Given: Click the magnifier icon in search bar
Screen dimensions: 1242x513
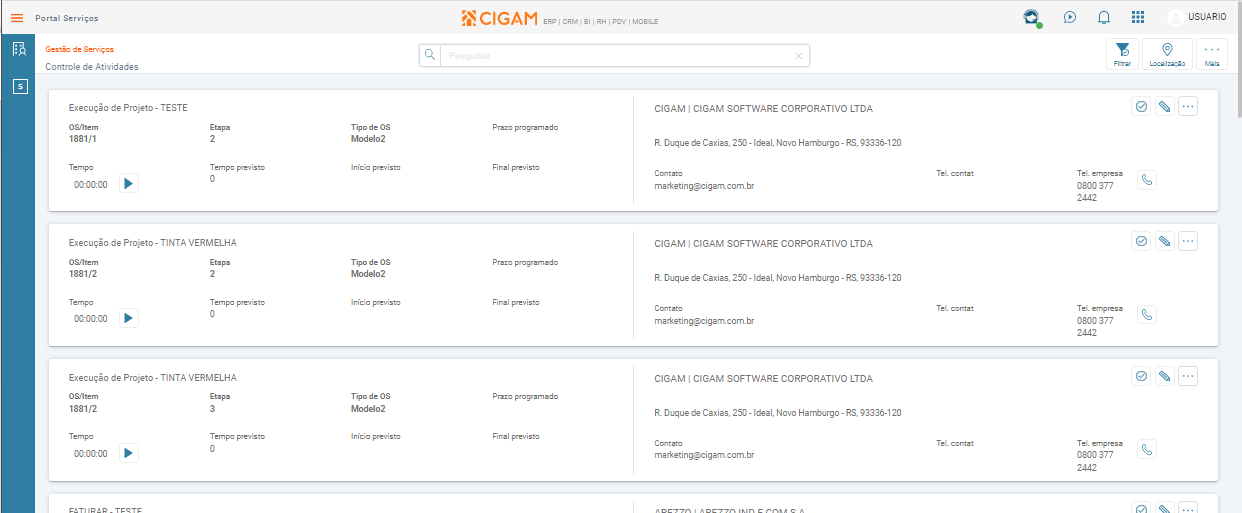Looking at the screenshot, I should (430, 55).
